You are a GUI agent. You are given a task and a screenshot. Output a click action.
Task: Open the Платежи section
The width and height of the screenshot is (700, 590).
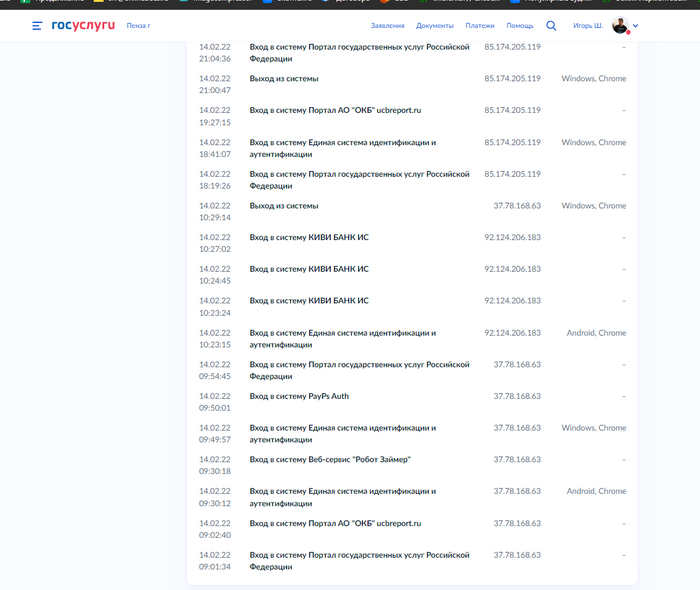[x=480, y=26]
